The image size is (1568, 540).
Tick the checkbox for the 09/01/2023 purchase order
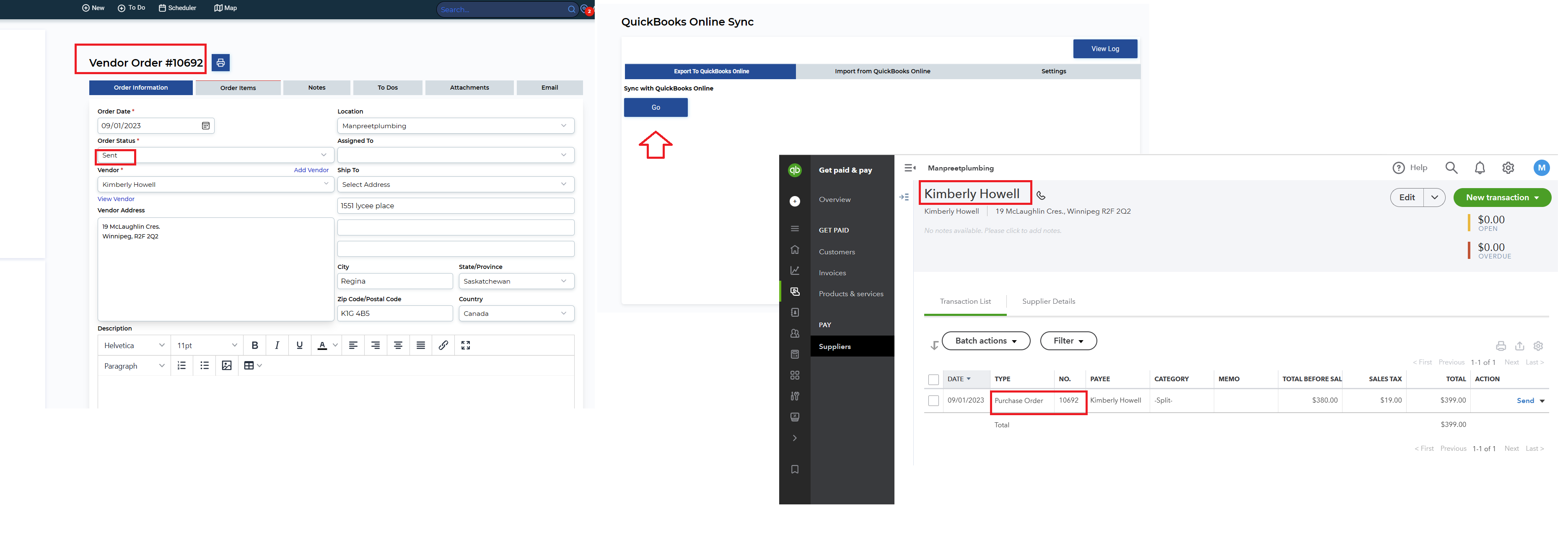coord(933,401)
